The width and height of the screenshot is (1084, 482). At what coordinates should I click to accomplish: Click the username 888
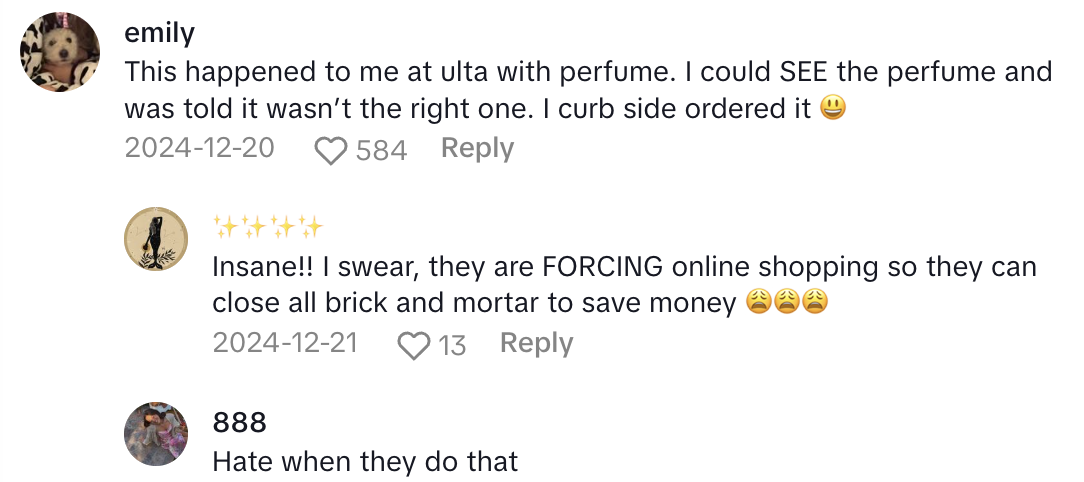pos(240,422)
